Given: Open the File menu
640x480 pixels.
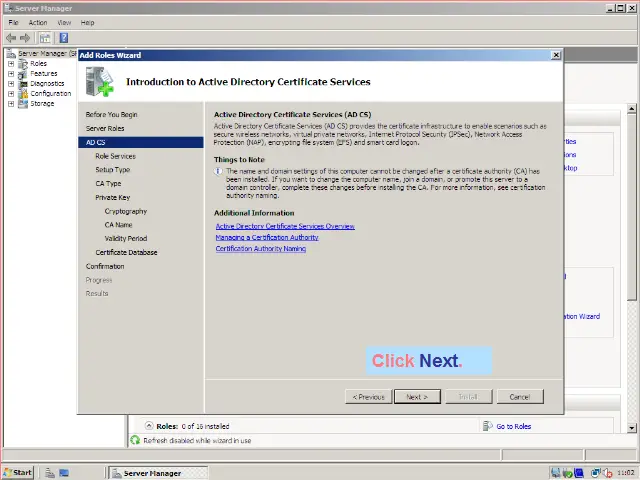Looking at the screenshot, I should pyautogui.click(x=13, y=23).
